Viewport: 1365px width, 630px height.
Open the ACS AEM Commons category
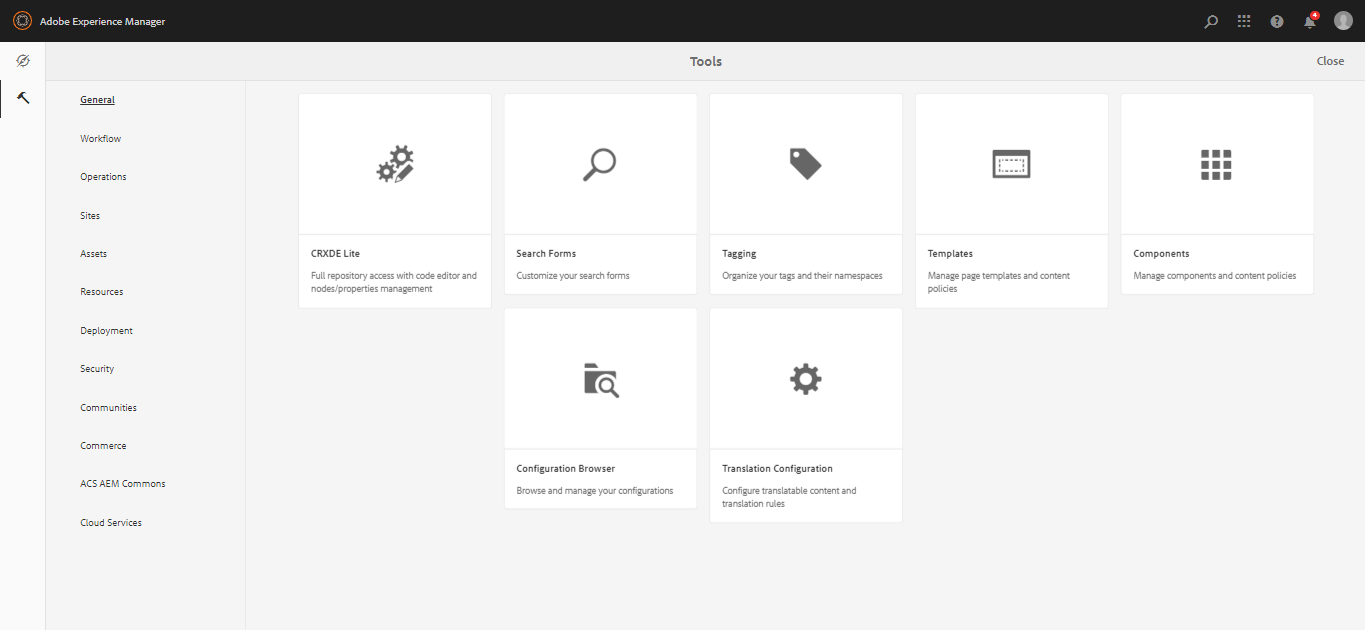123,484
